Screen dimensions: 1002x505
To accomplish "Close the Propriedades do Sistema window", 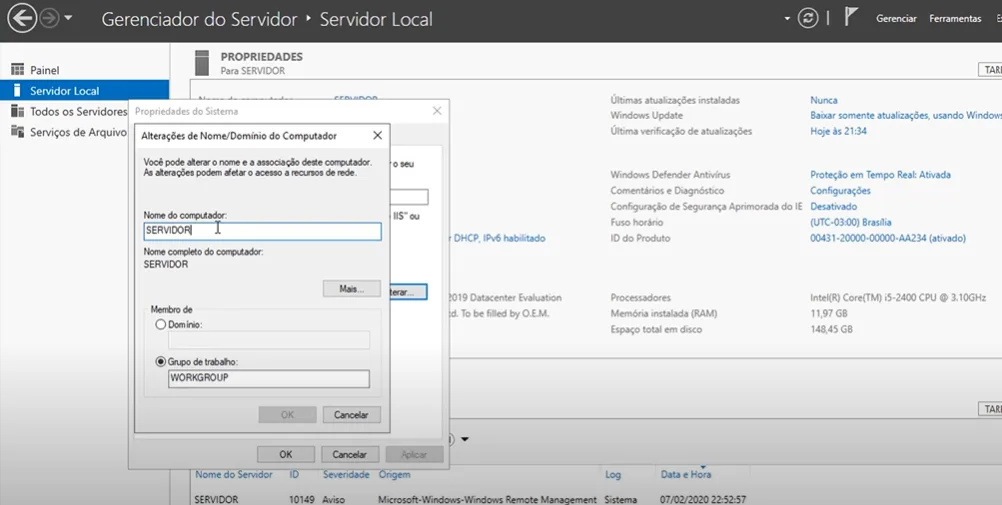I will click(x=437, y=111).
